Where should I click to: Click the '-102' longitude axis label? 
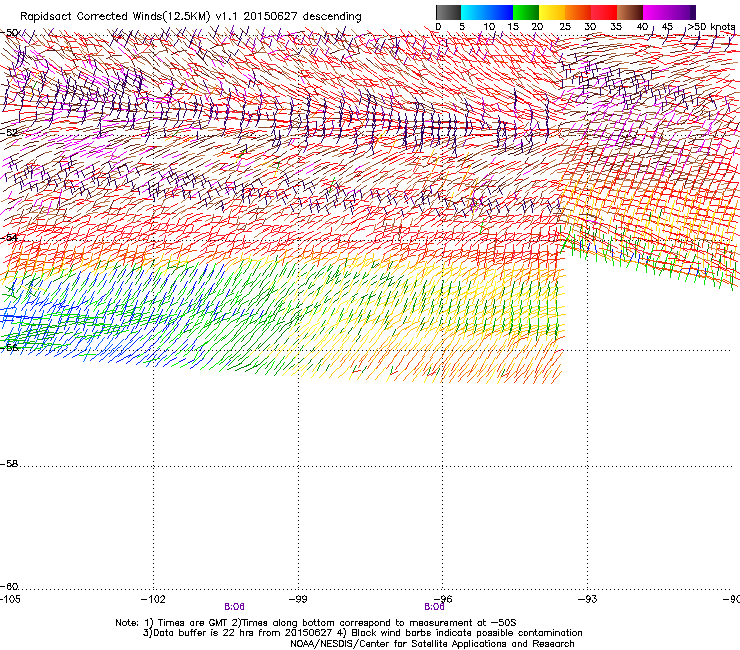point(153,599)
